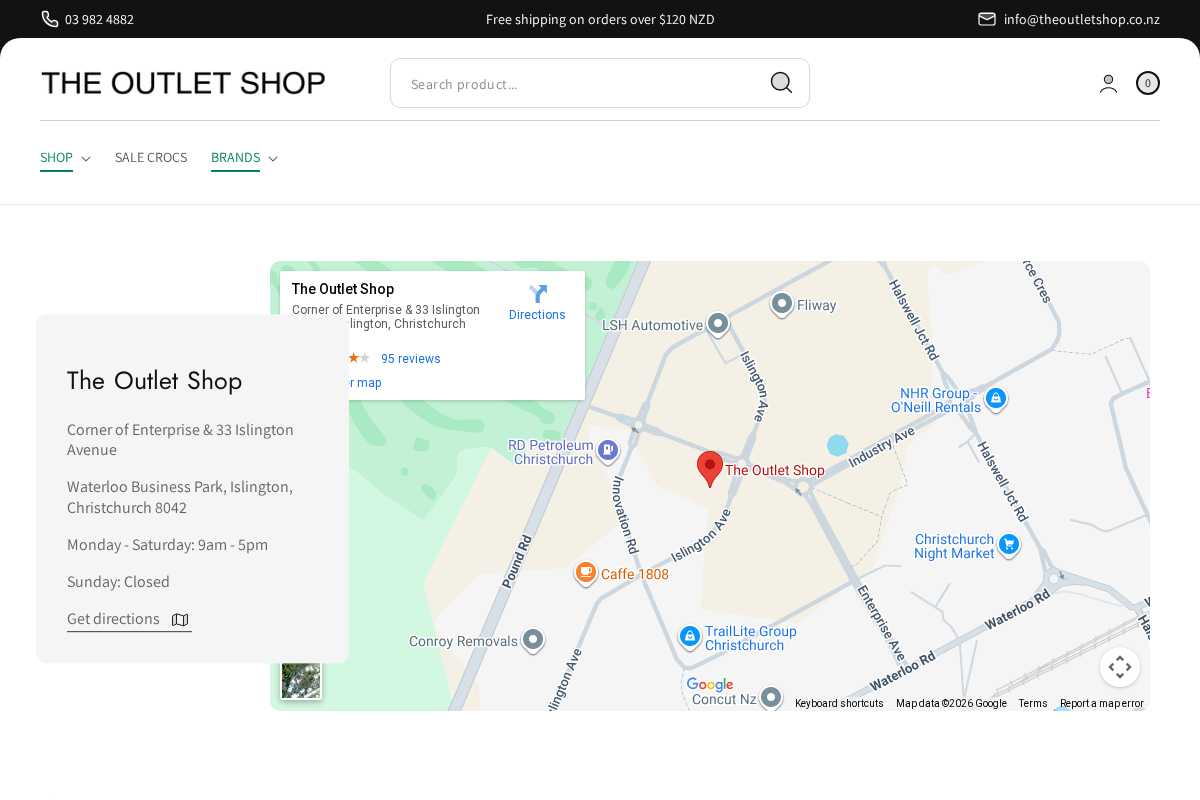Image resolution: width=1200 pixels, height=800 pixels.
Task: Click the TrailLite Group Christchurch map pin
Action: click(x=689, y=637)
